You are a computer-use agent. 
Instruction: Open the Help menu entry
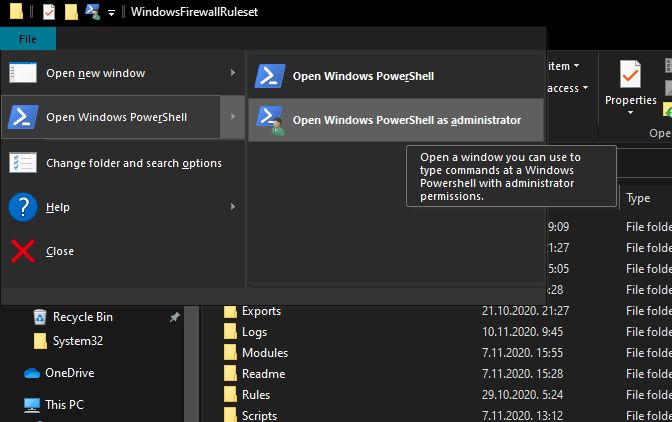pyautogui.click(x=123, y=207)
